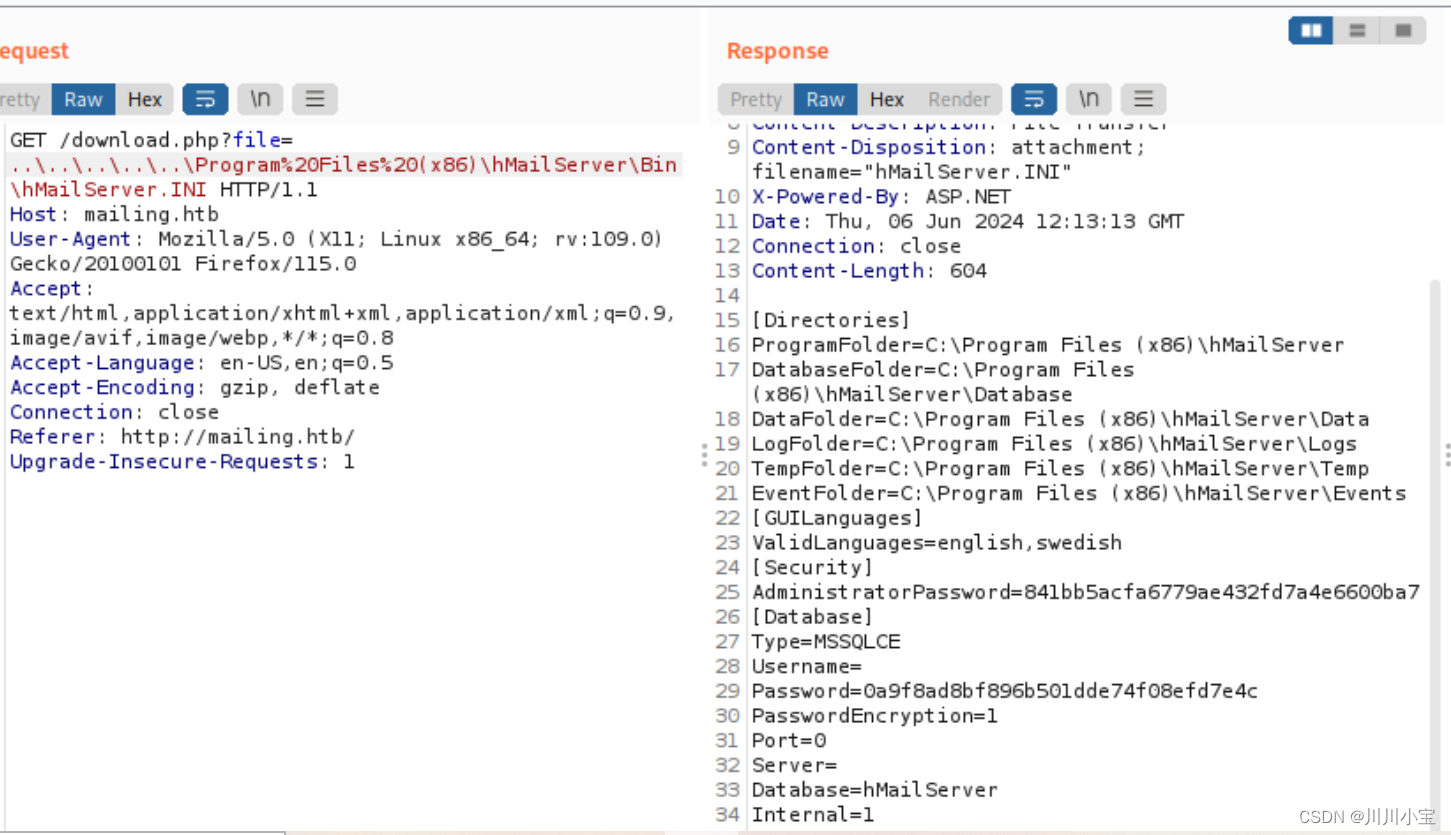
Task: Click the User-Agent header line
Action: 336,239
